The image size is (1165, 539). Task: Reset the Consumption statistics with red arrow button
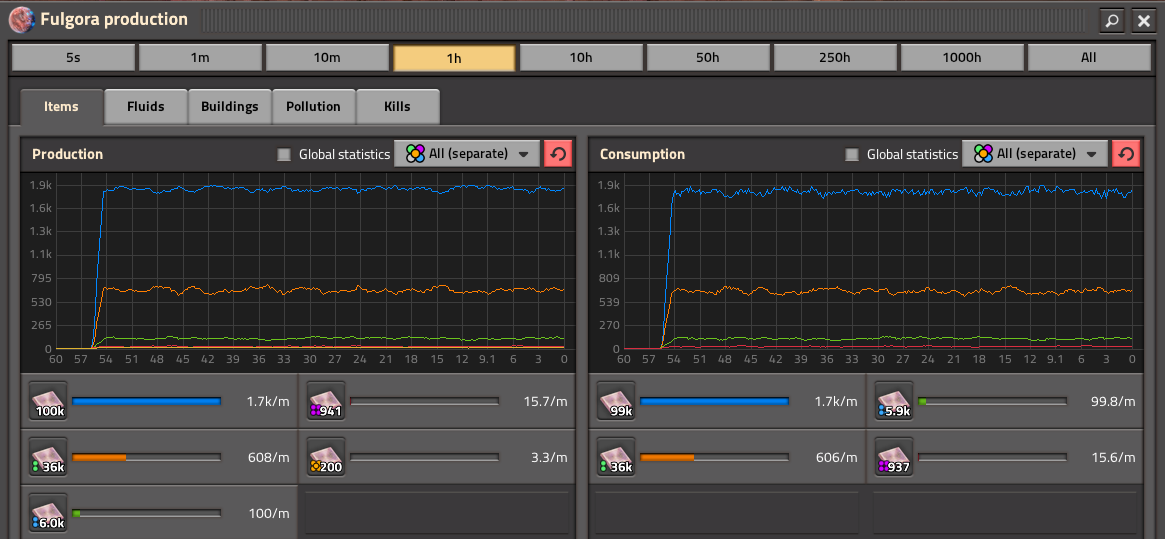tap(1126, 154)
